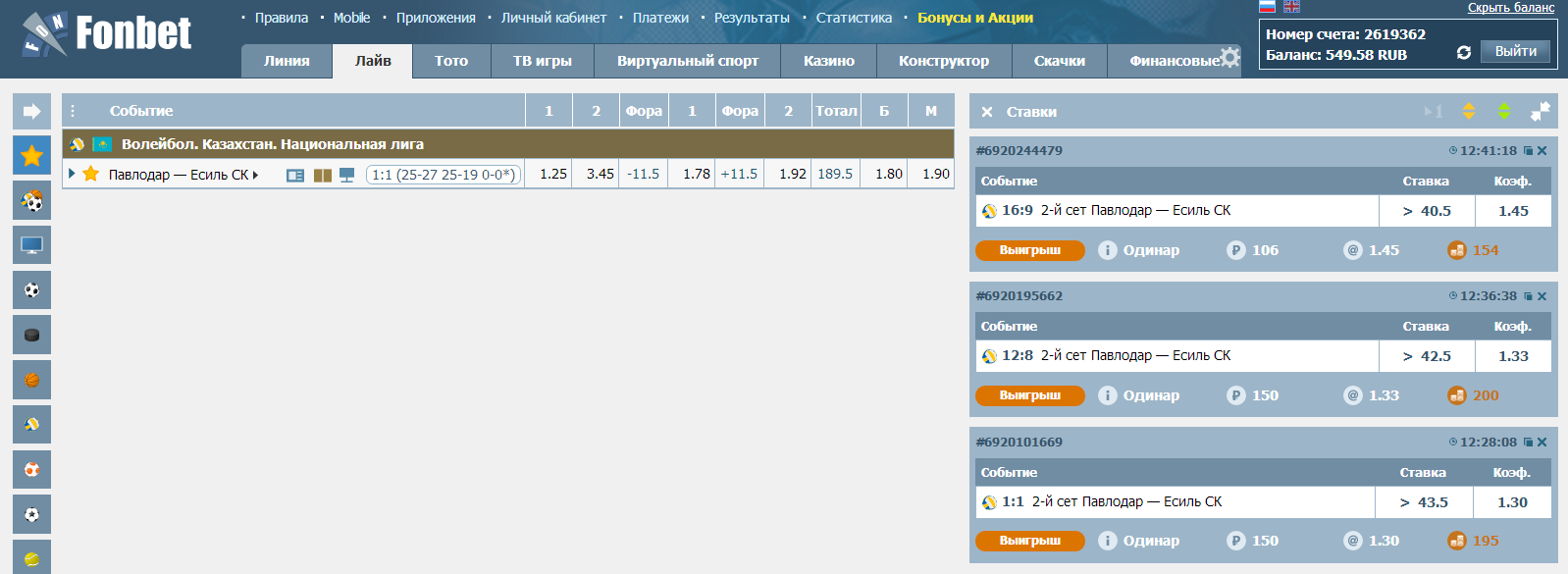Select football in the sidebar
The height and width of the screenshot is (574, 1568).
(31, 290)
